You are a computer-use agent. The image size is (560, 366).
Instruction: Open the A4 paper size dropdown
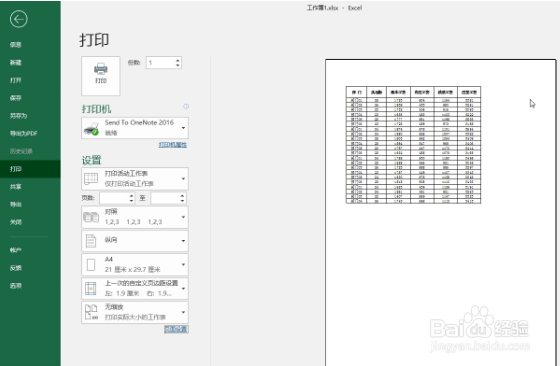click(135, 264)
